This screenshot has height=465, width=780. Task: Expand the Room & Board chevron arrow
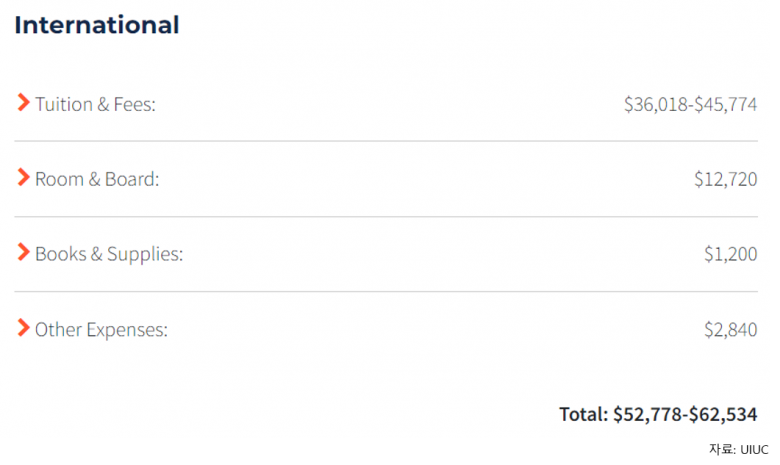tap(23, 178)
